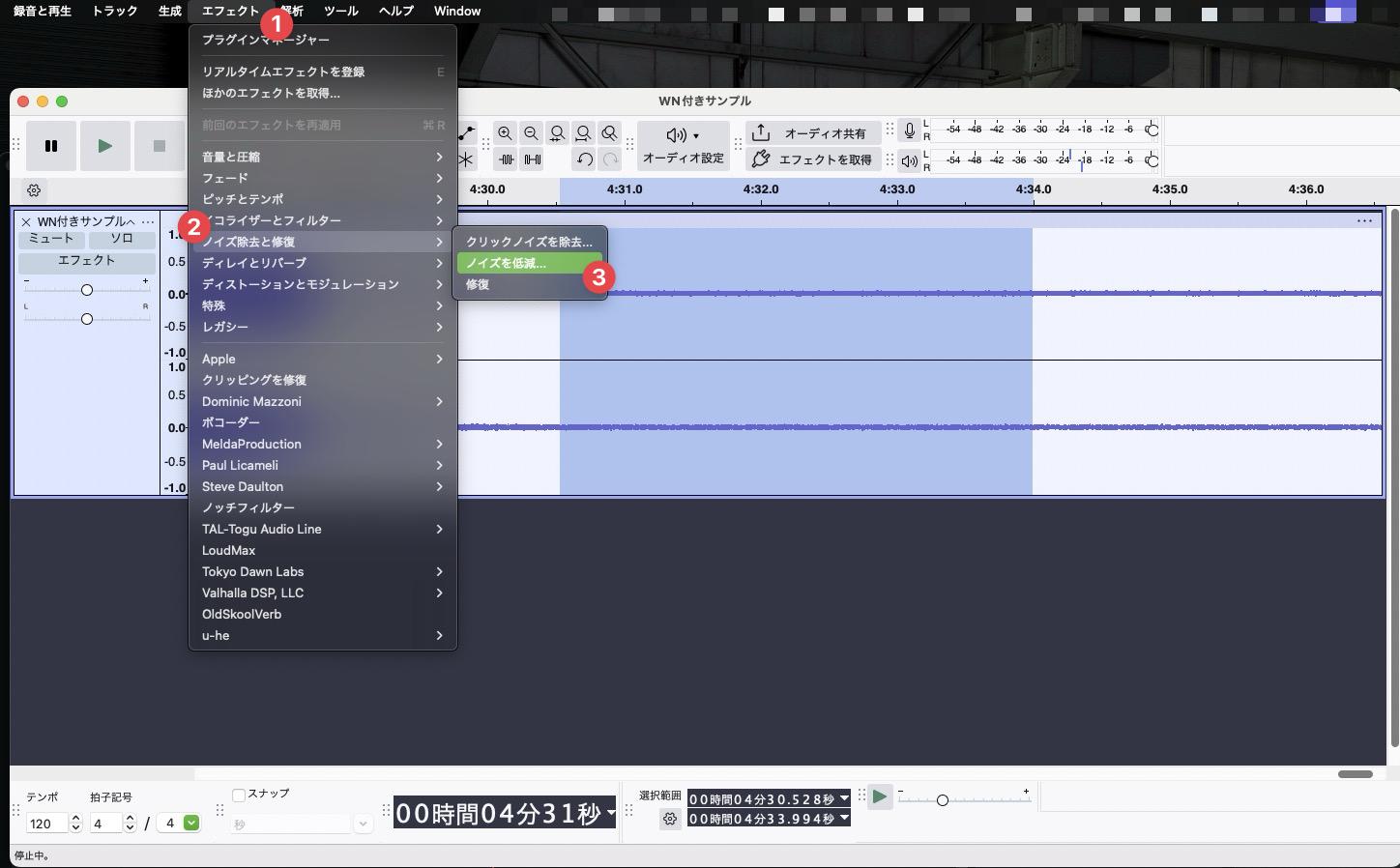Click the undo arrow icon
This screenshot has width=1400, height=868.
coord(584,159)
